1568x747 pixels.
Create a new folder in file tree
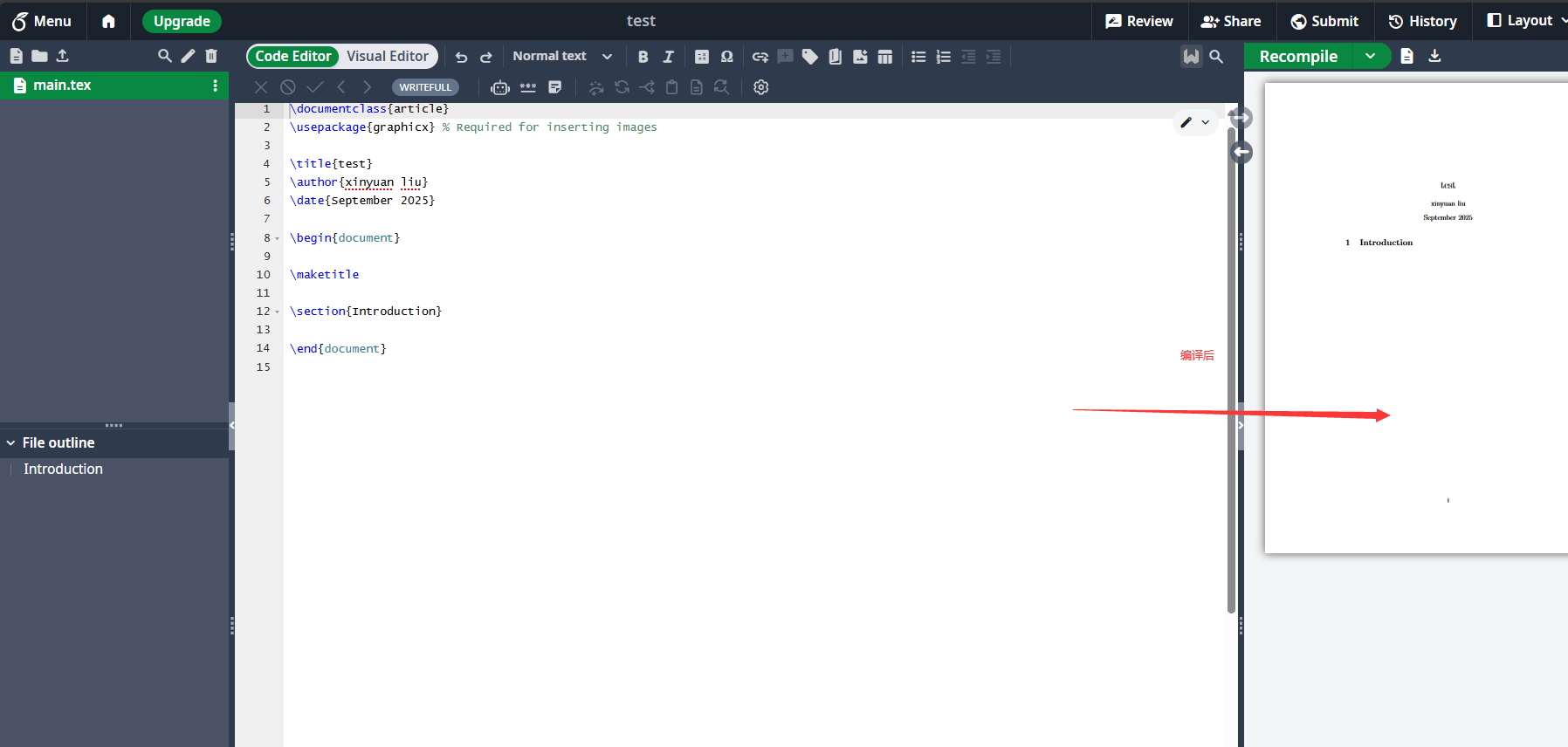point(39,56)
